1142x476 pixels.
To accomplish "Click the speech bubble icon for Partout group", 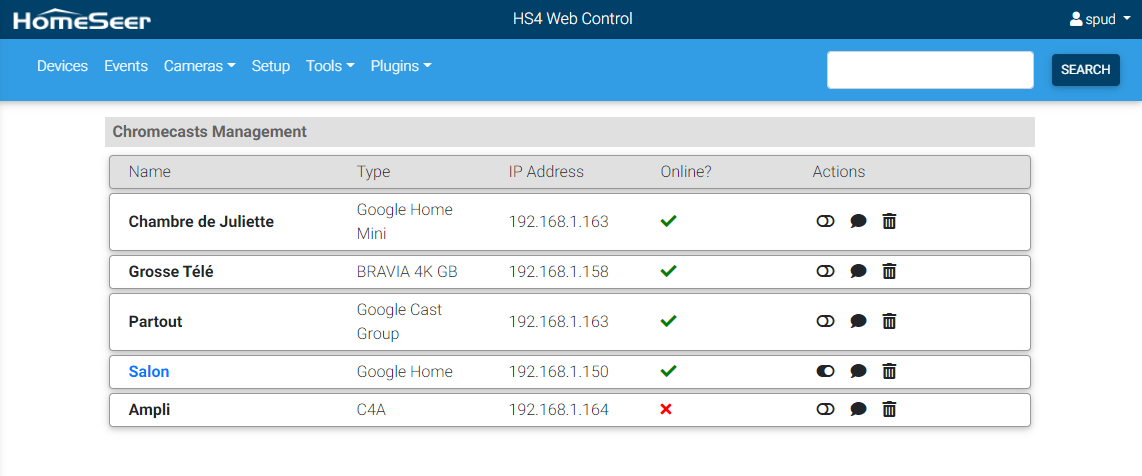I will (858, 322).
